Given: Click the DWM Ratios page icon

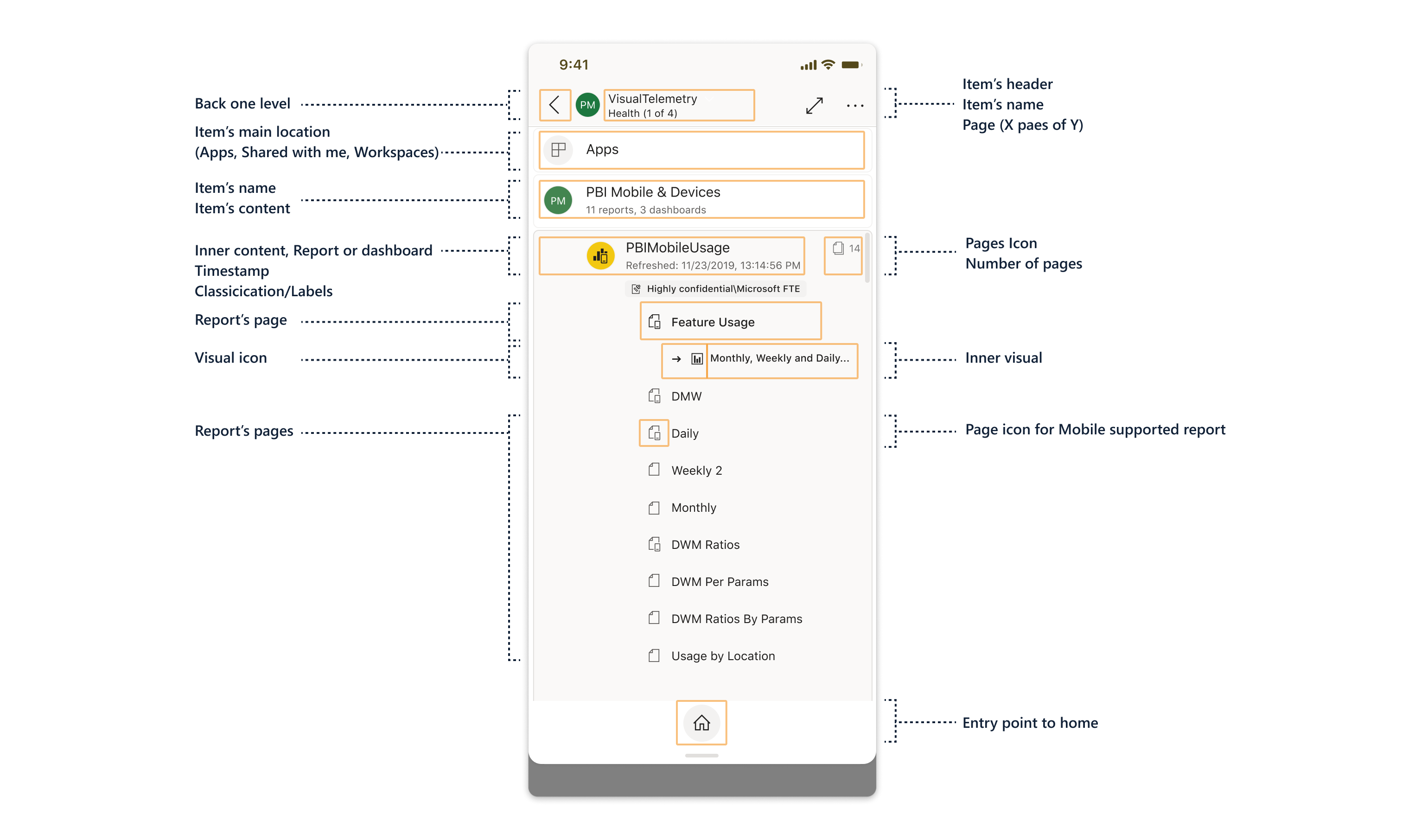Looking at the screenshot, I should pos(654,545).
